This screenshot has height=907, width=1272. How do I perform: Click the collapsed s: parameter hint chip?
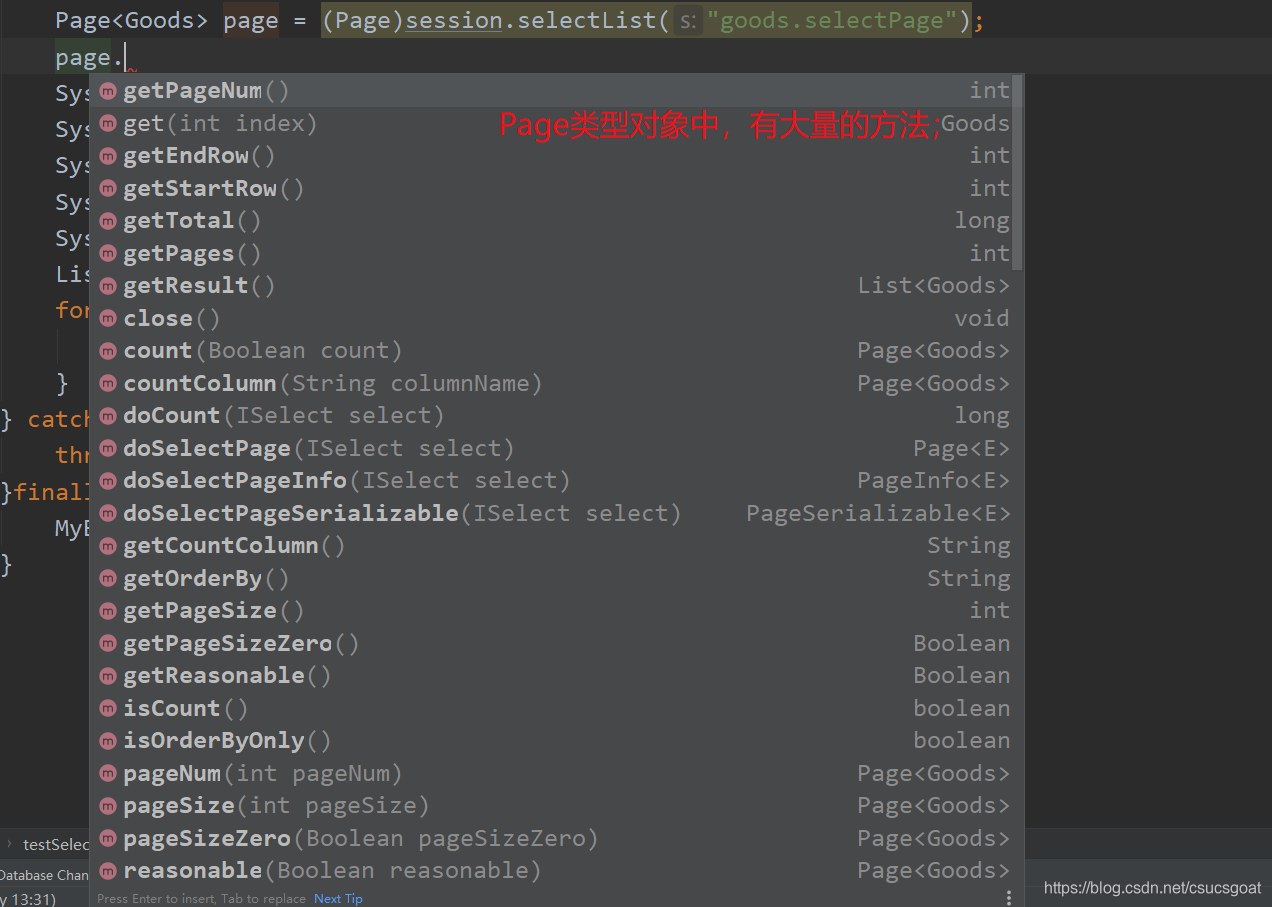tap(686, 20)
